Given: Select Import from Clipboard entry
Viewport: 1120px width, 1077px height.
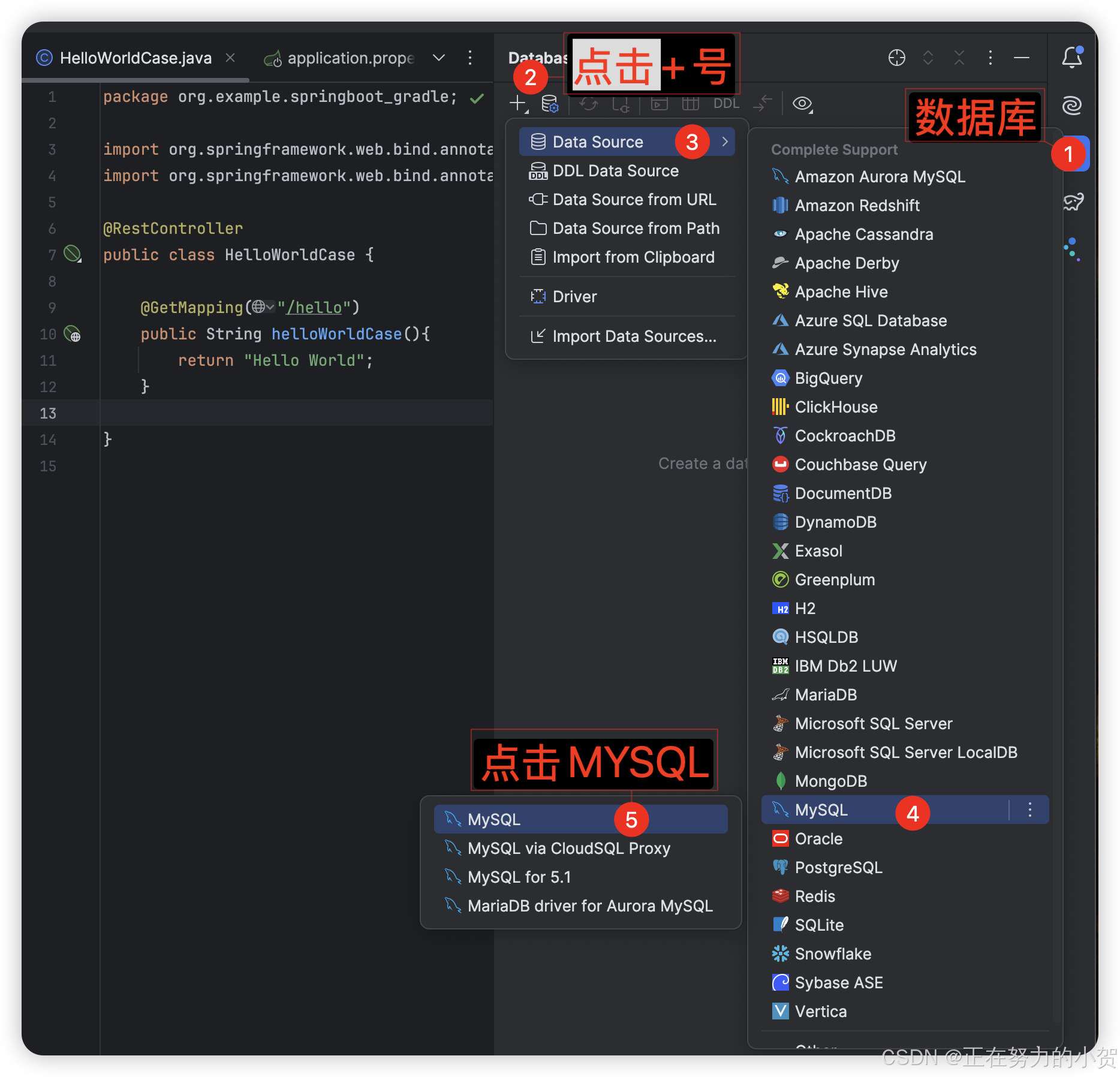Looking at the screenshot, I should 627,257.
